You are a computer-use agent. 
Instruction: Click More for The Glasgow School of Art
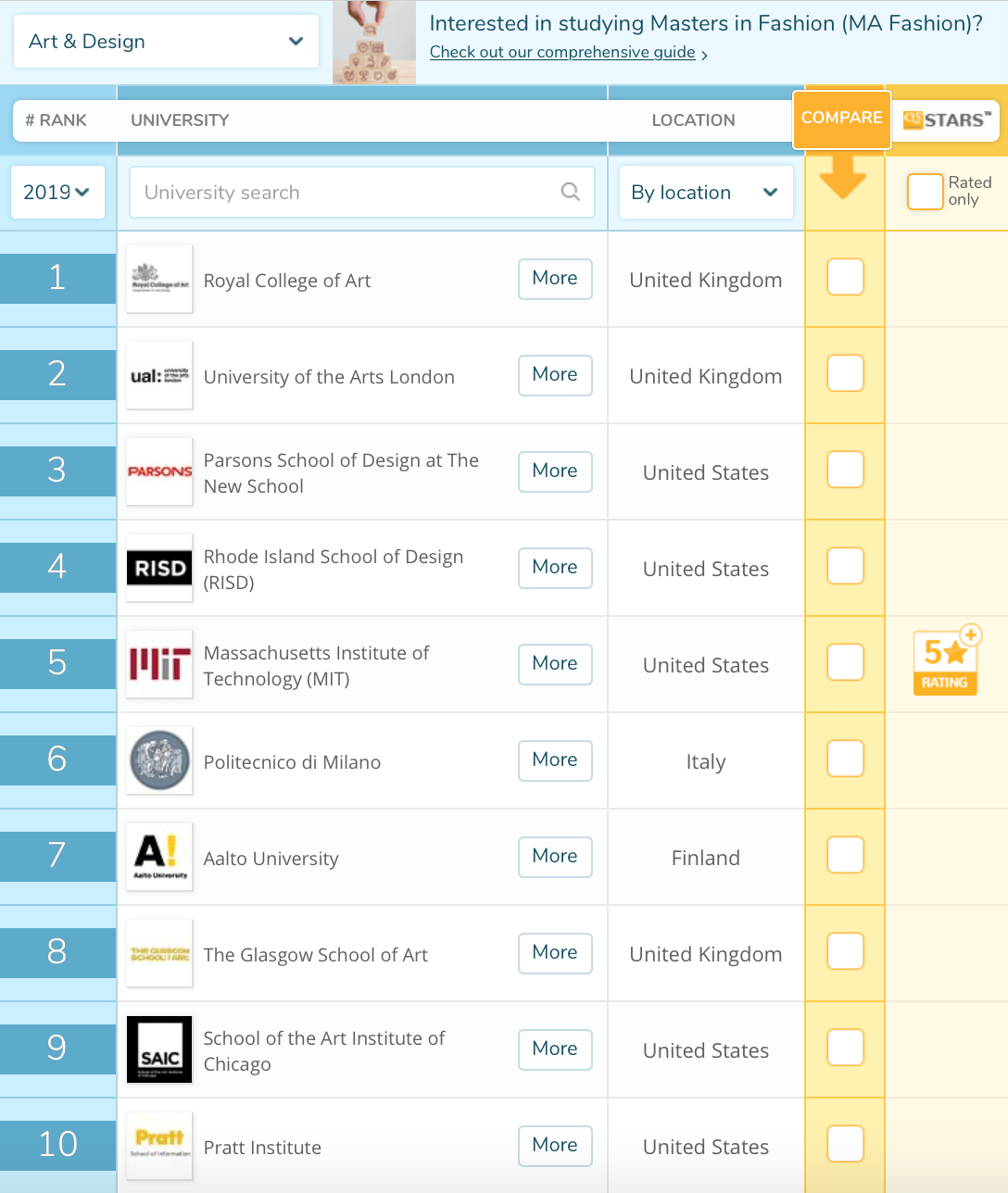click(x=555, y=952)
